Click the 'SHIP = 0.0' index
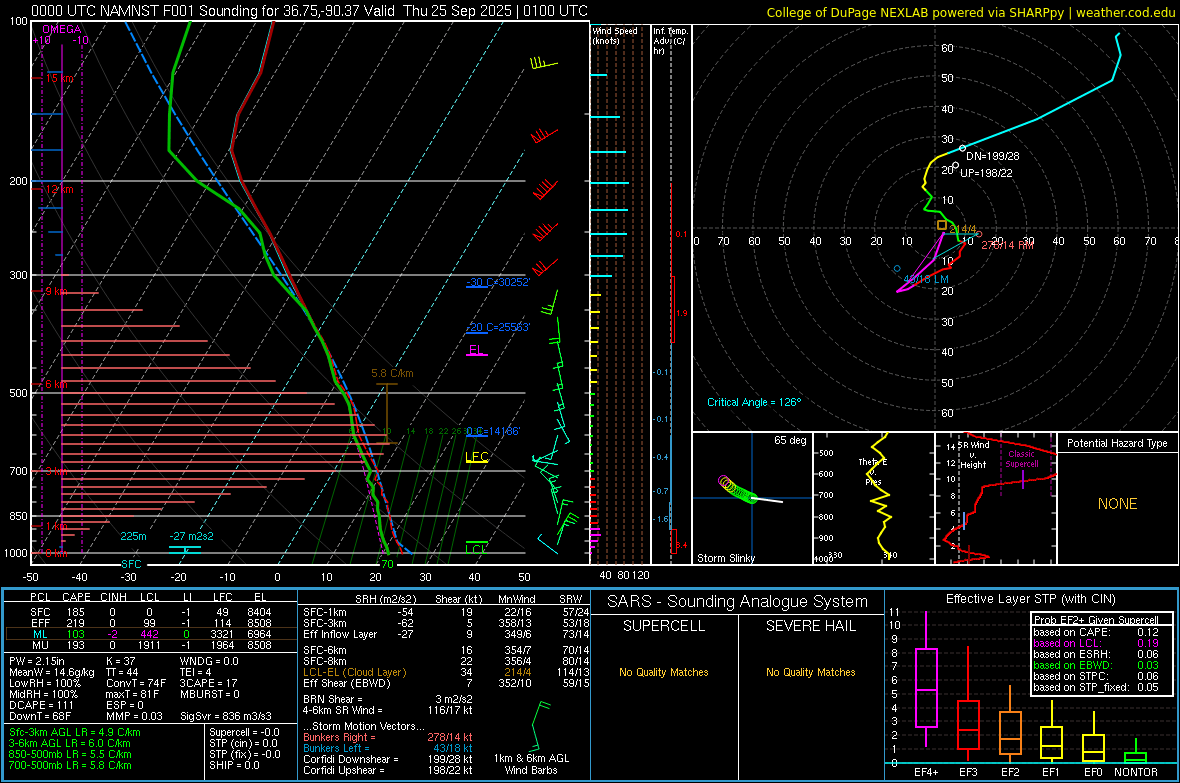Screen dimensions: 1180x783 point(234,765)
